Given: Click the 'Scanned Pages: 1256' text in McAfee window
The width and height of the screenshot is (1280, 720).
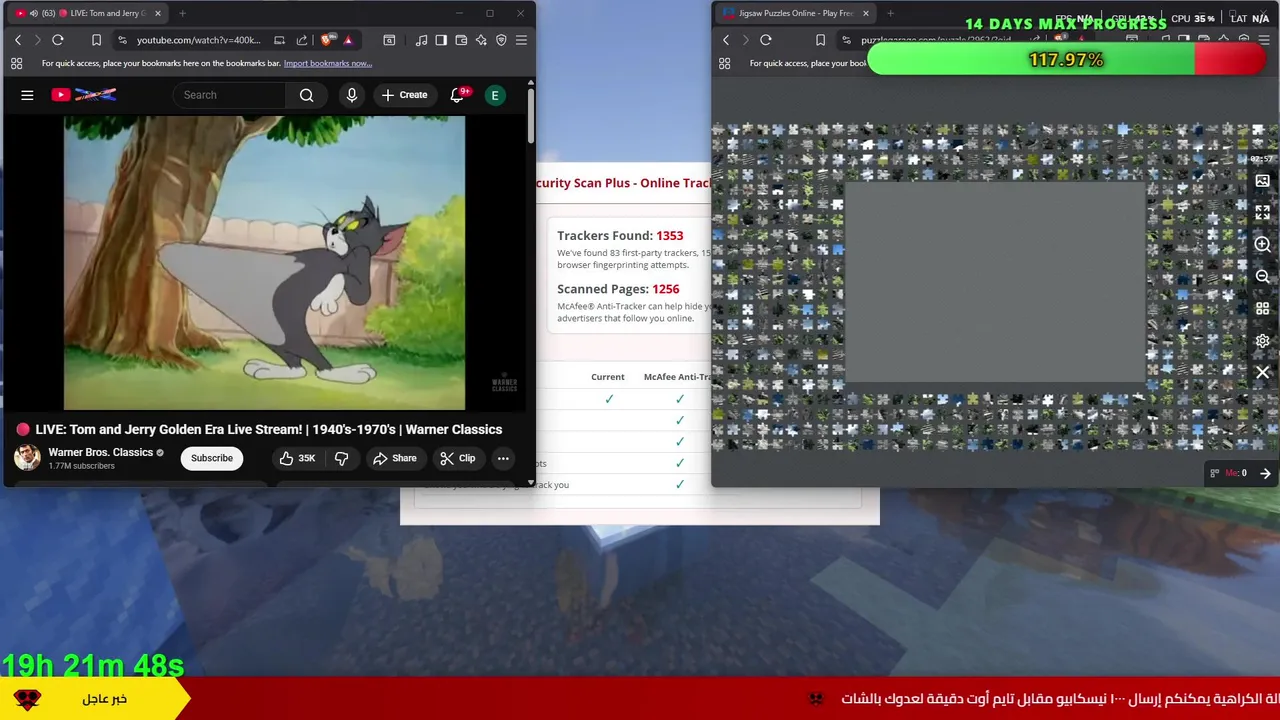Looking at the screenshot, I should [618, 289].
